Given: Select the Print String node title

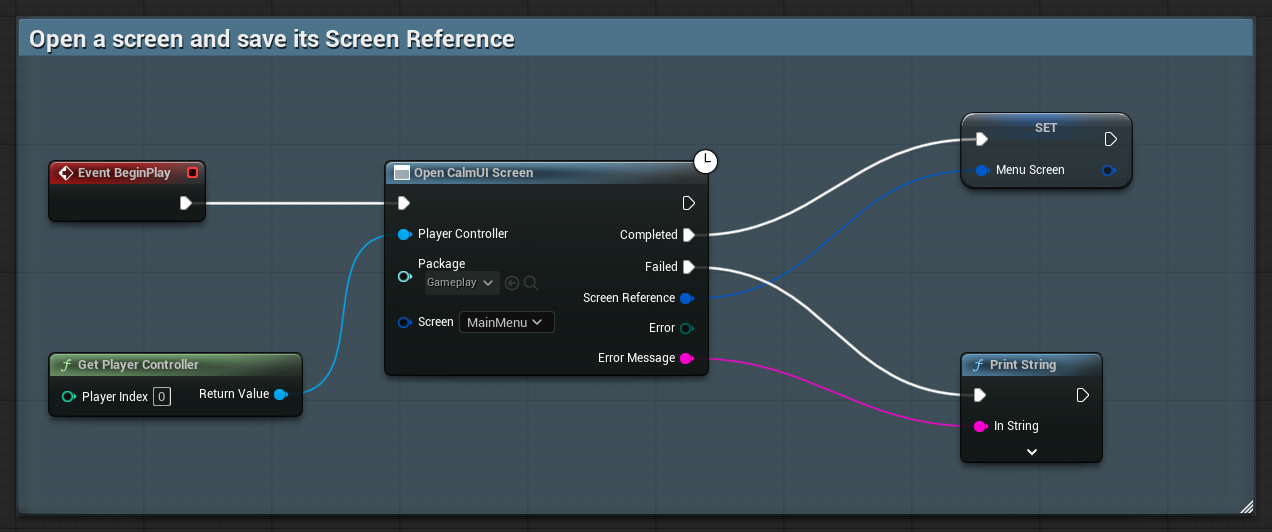Looking at the screenshot, I should (x=1023, y=365).
